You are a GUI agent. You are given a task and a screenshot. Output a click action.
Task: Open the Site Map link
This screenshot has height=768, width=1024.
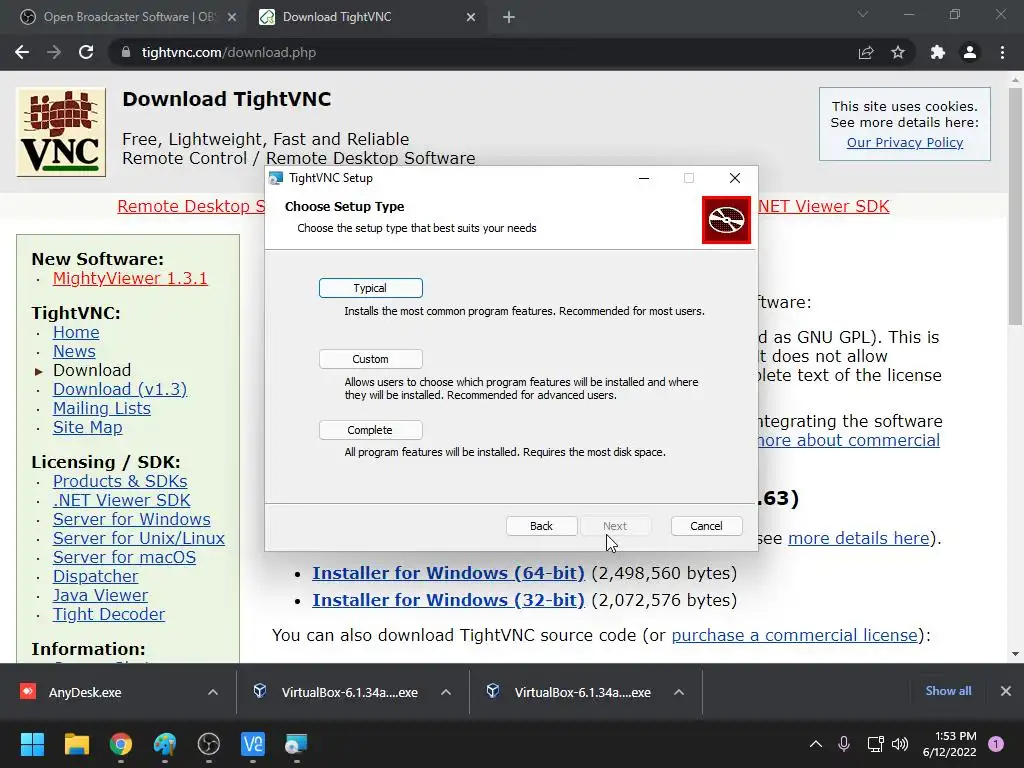pos(88,427)
